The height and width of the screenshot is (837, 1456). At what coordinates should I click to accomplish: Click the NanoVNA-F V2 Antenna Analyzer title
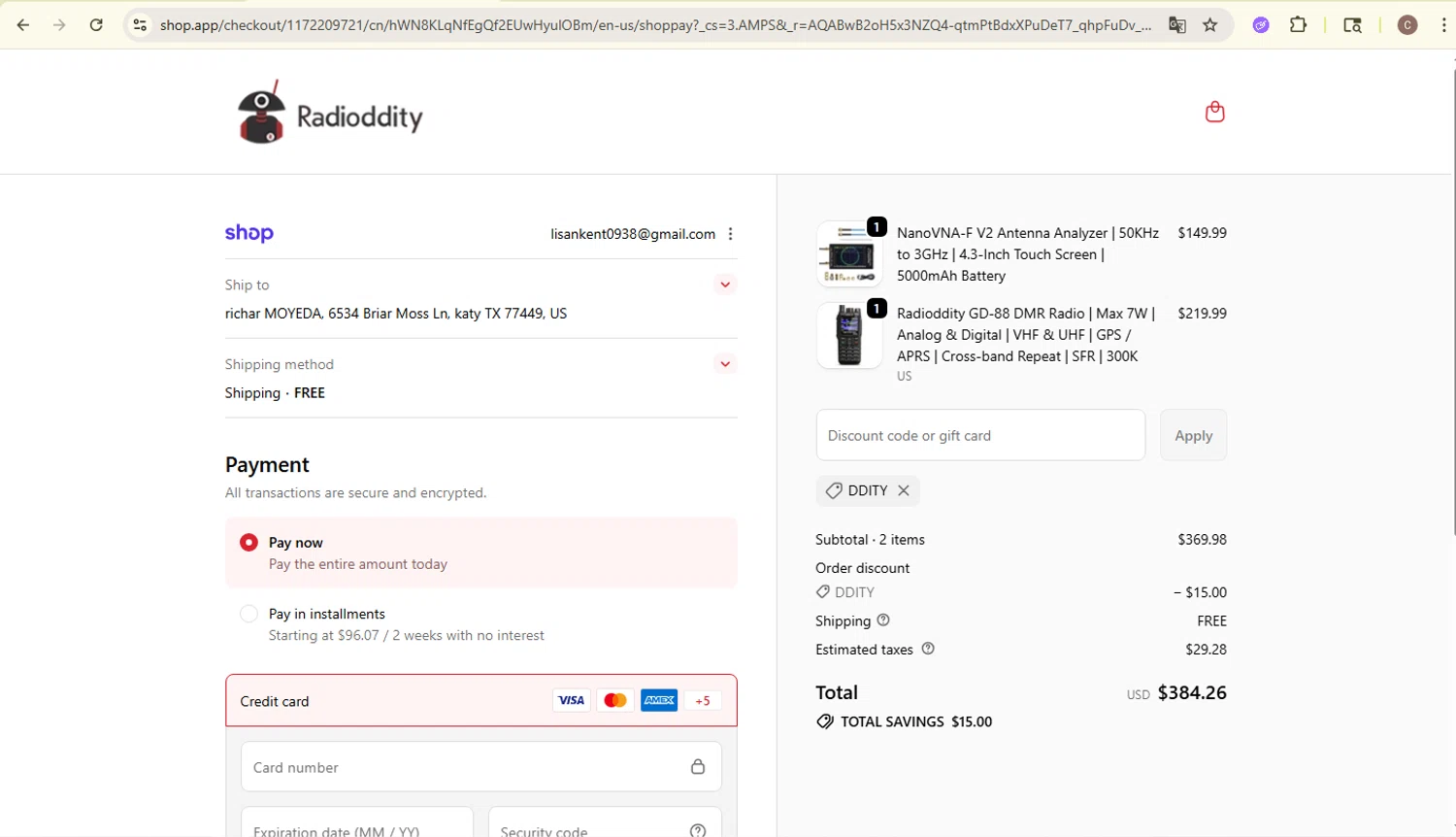[x=1028, y=254]
